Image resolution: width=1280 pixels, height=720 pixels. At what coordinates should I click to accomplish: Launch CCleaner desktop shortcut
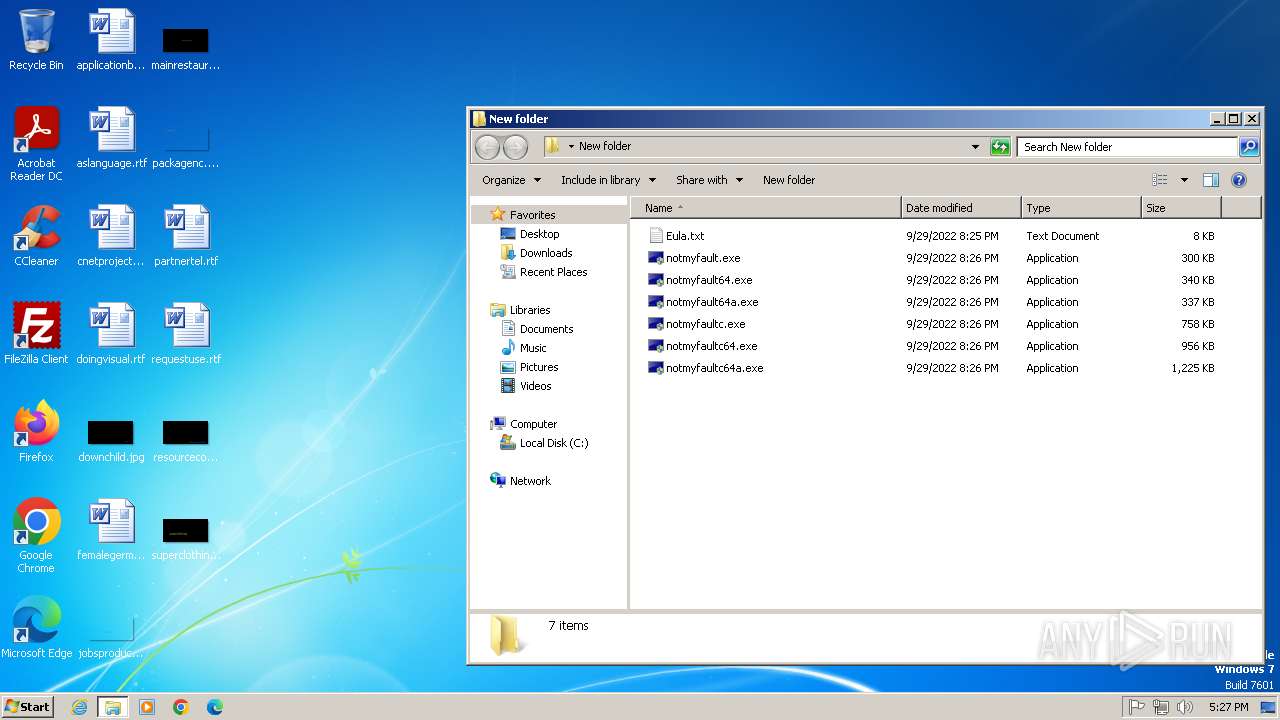(x=36, y=236)
